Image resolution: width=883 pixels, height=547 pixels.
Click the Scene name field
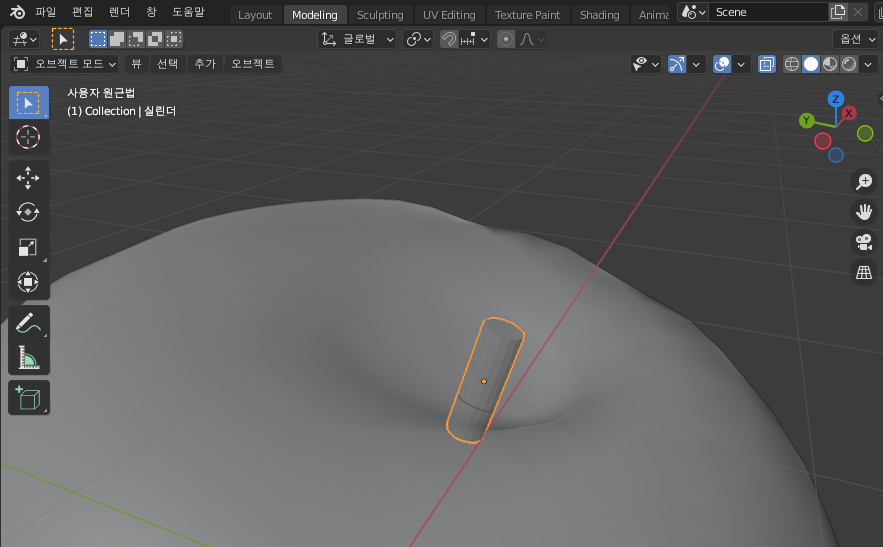(x=768, y=12)
